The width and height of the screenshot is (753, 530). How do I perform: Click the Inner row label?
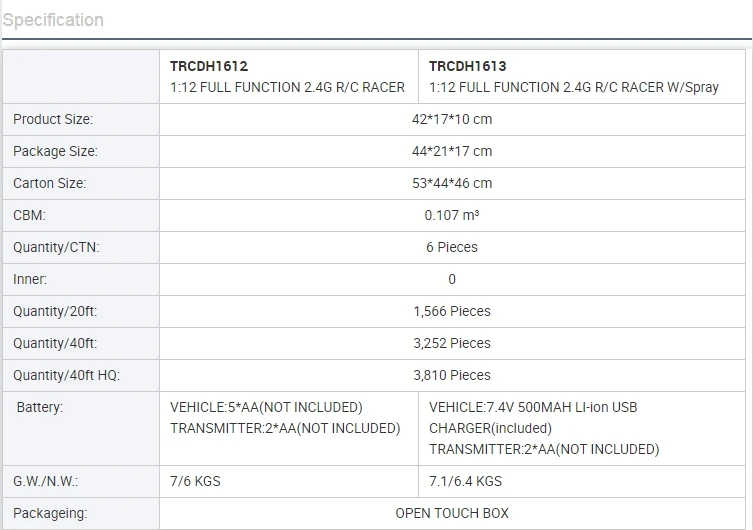coord(30,279)
